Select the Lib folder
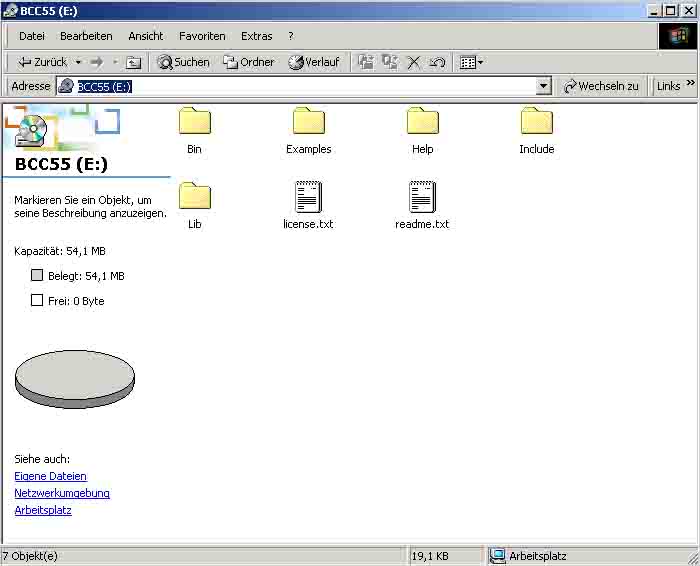Screen dimensions: 700x566 pyautogui.click(x=194, y=197)
